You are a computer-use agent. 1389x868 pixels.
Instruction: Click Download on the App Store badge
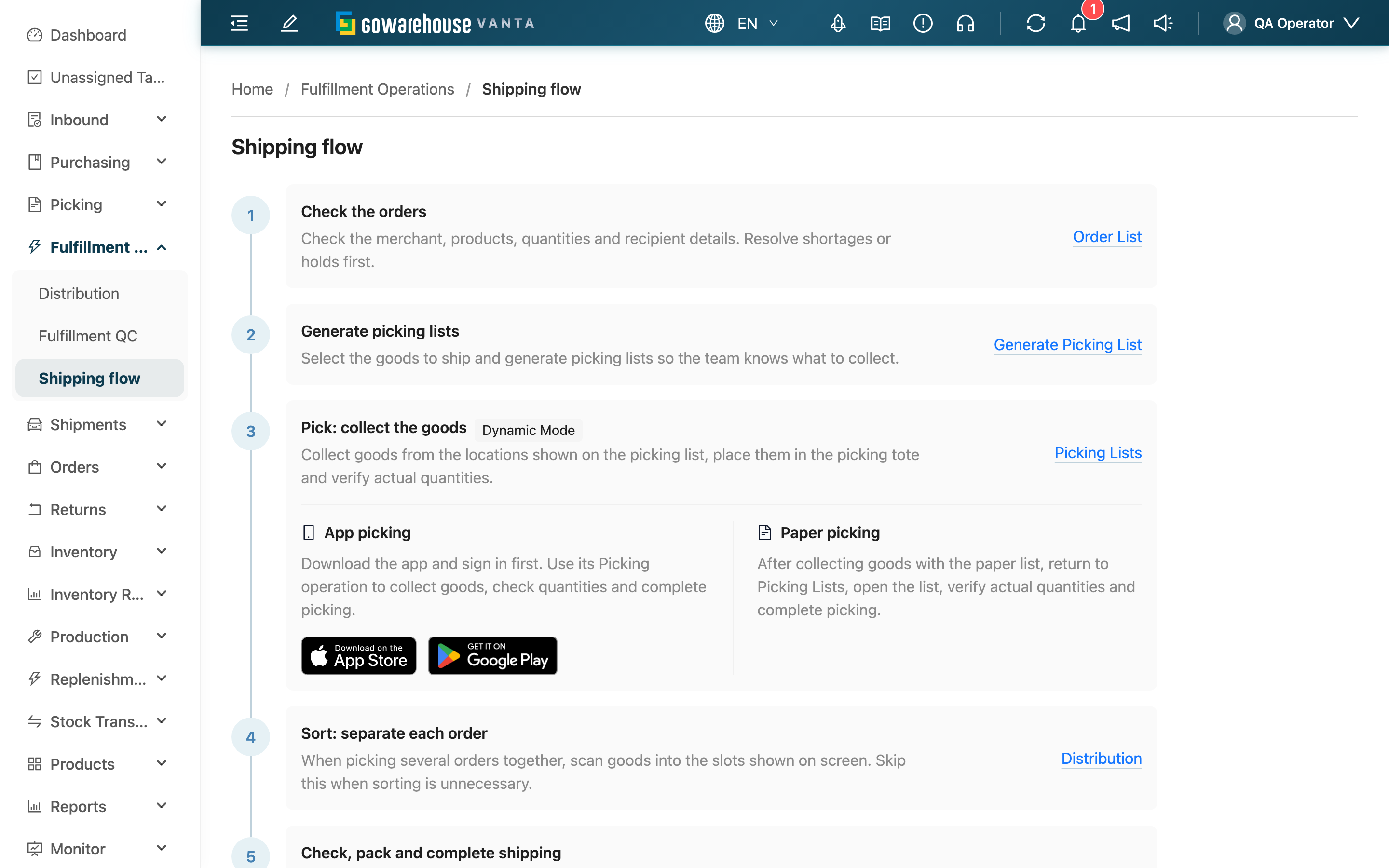pos(359,656)
